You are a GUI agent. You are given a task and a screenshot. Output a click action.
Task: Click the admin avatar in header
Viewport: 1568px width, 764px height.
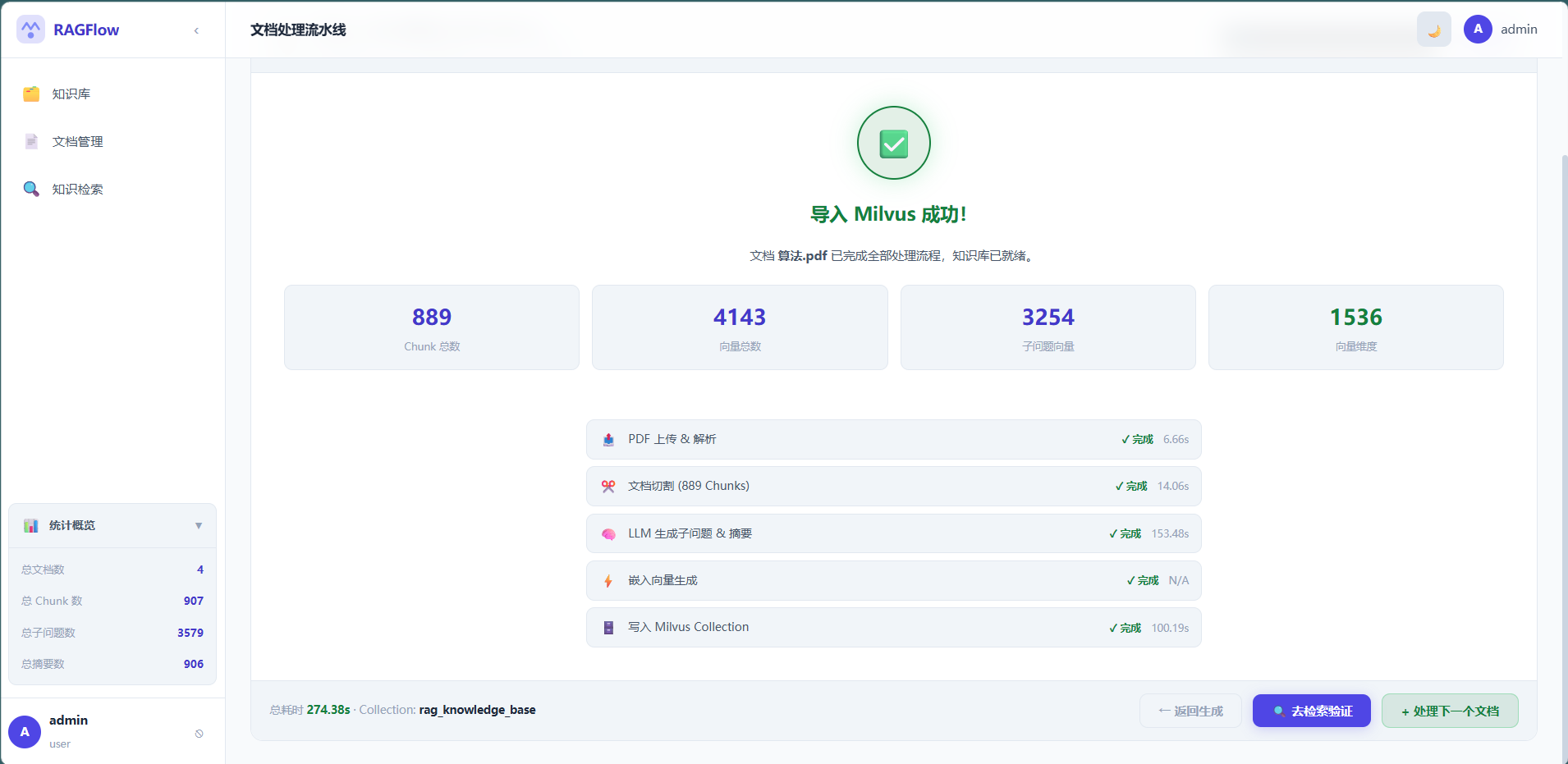(x=1478, y=30)
